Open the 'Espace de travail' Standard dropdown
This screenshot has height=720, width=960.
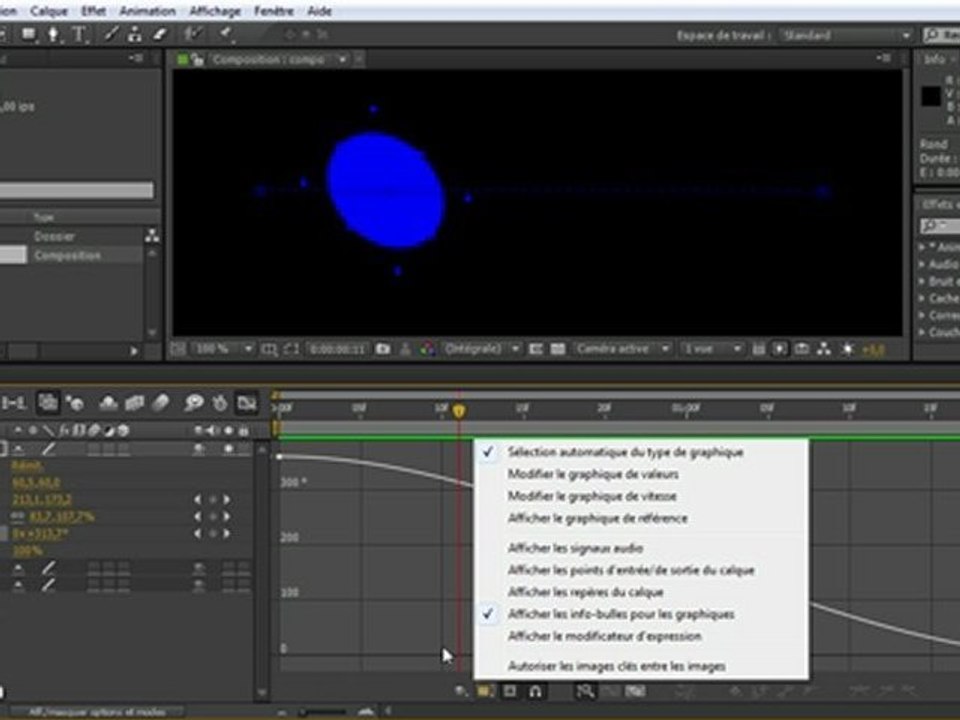846,36
